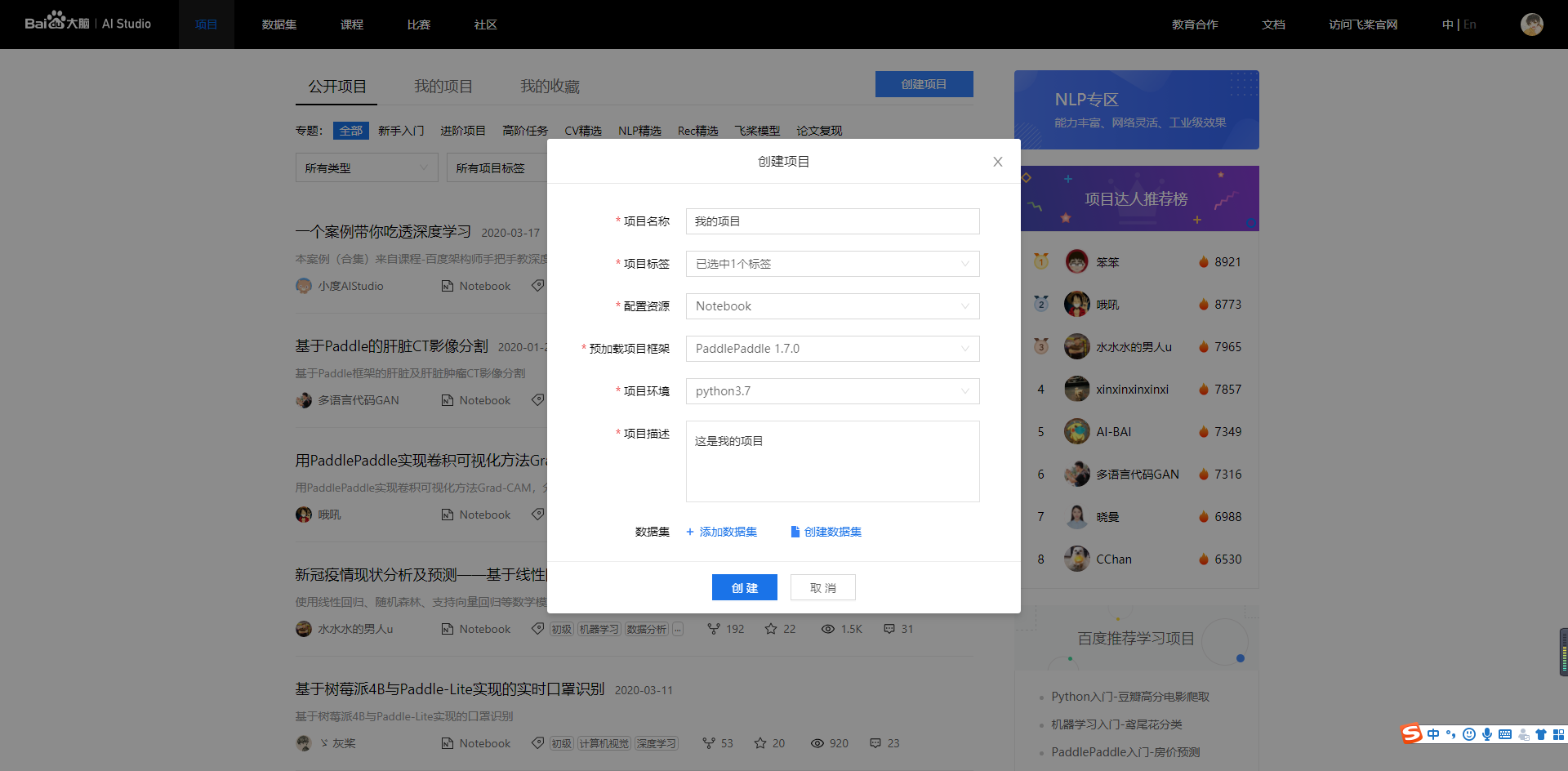
Task: Open the 数据集 menu in top navigation
Action: pos(279,25)
